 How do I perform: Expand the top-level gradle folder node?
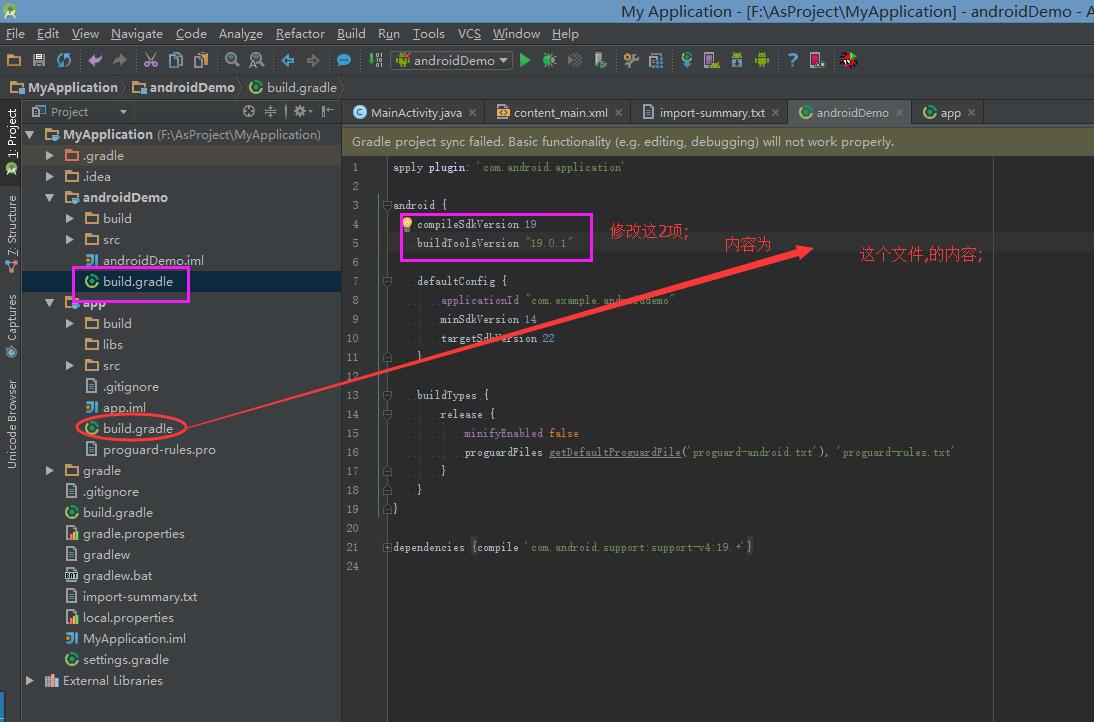(50, 470)
